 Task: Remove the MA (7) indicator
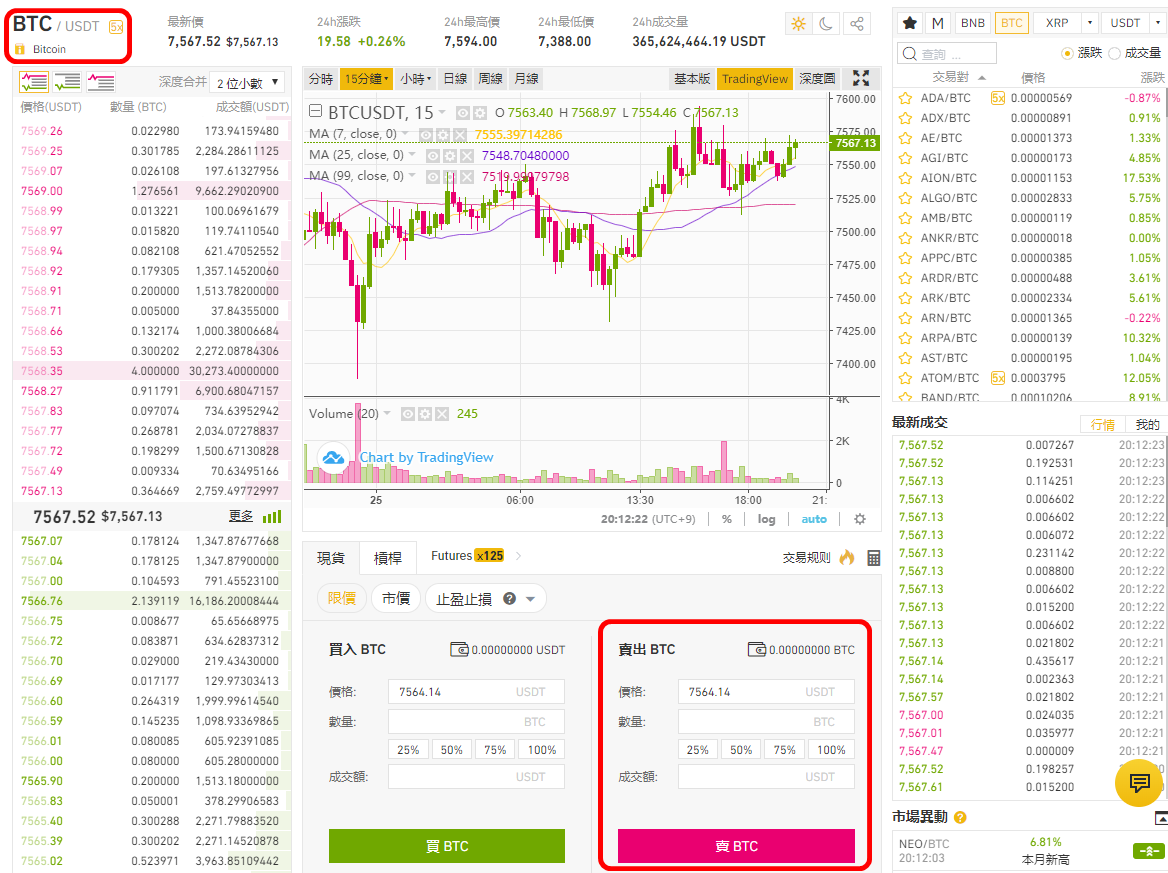point(460,135)
